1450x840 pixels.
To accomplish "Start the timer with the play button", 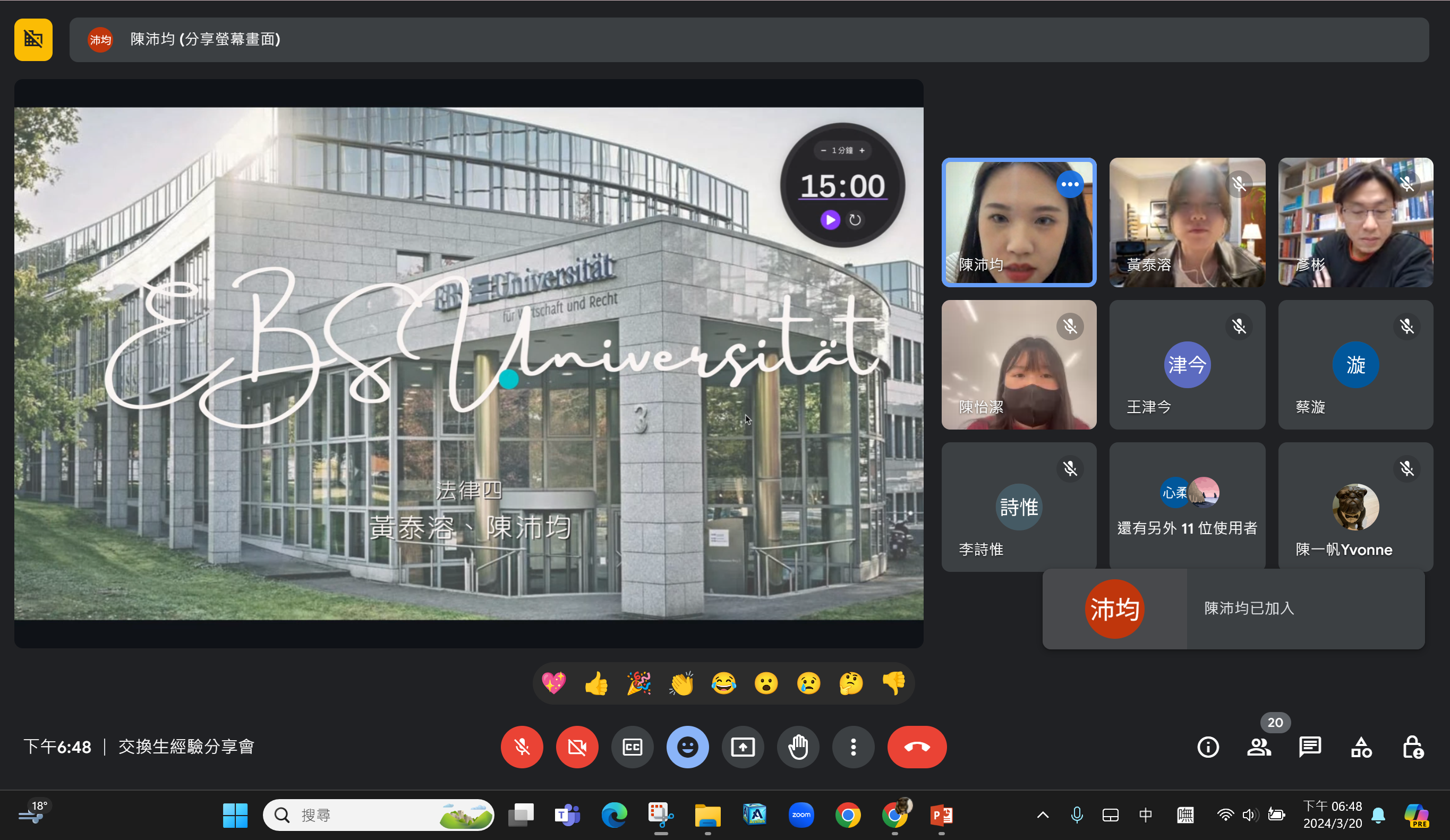I will pyautogui.click(x=830, y=219).
